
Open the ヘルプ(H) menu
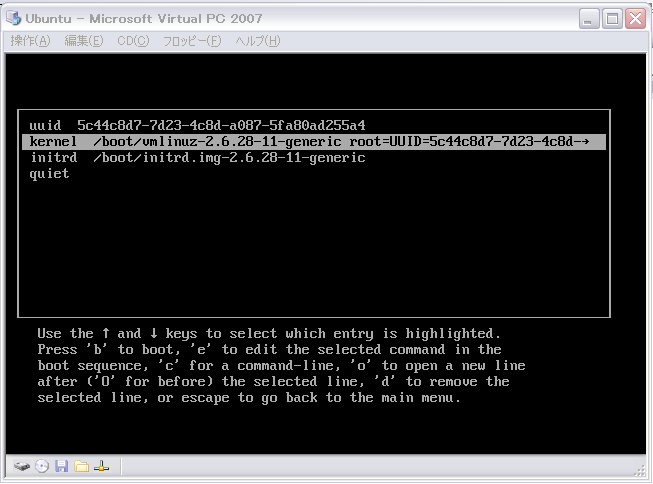point(257,41)
